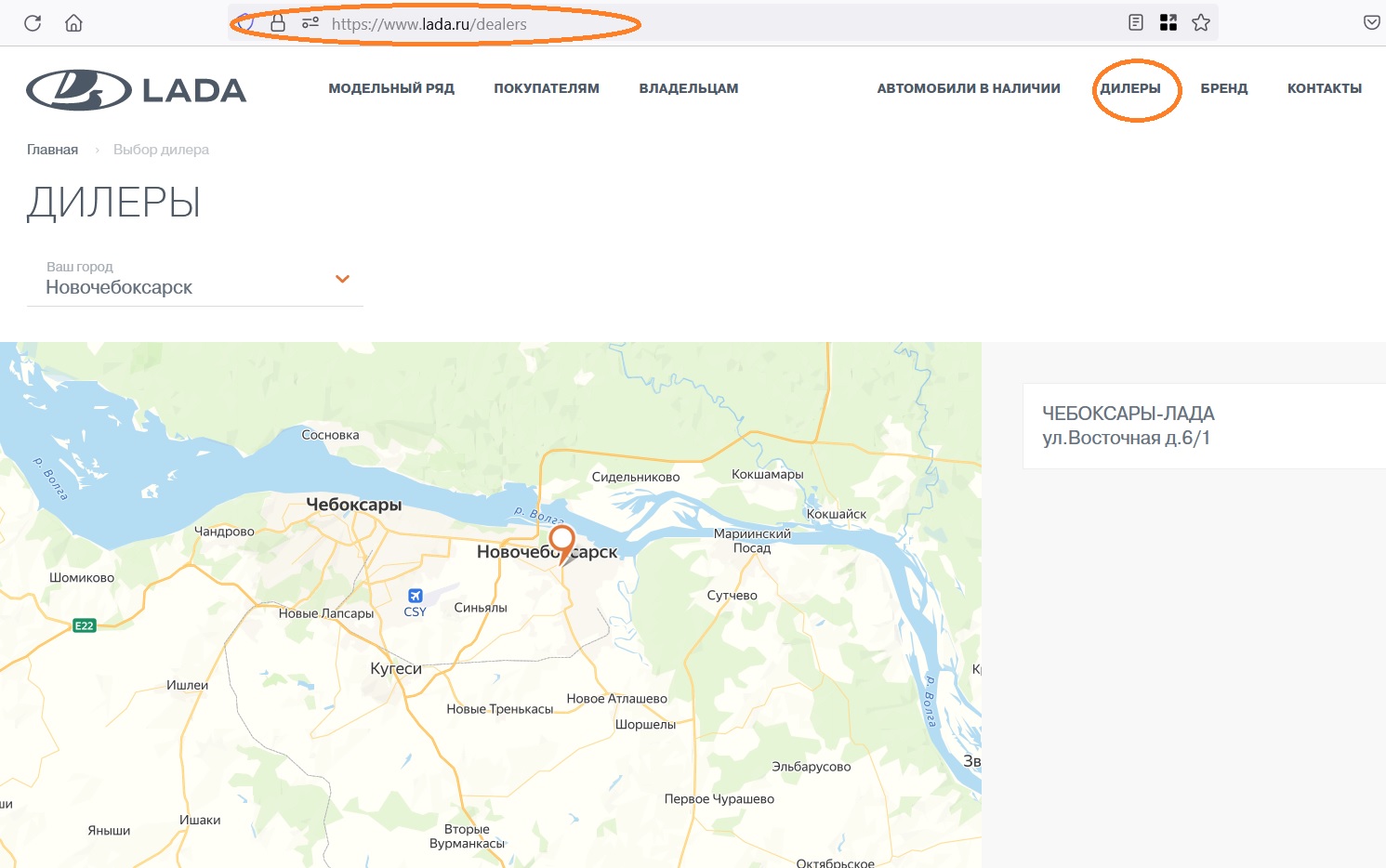Go to the browser home page
The height and width of the screenshot is (868, 1386).
click(73, 23)
